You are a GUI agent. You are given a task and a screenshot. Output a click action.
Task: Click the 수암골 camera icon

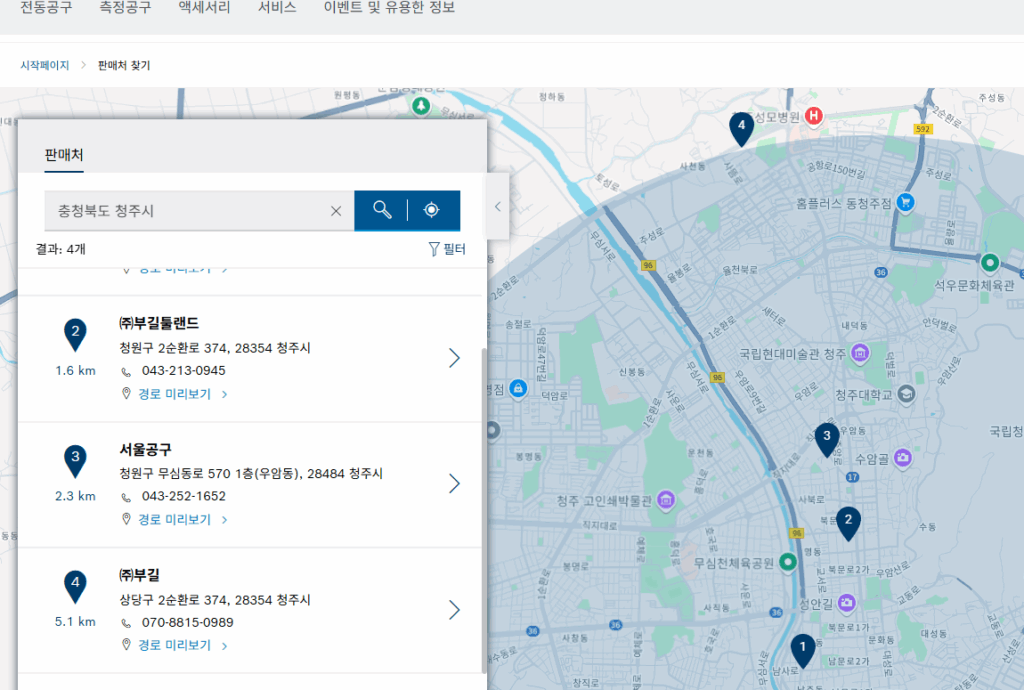(903, 458)
